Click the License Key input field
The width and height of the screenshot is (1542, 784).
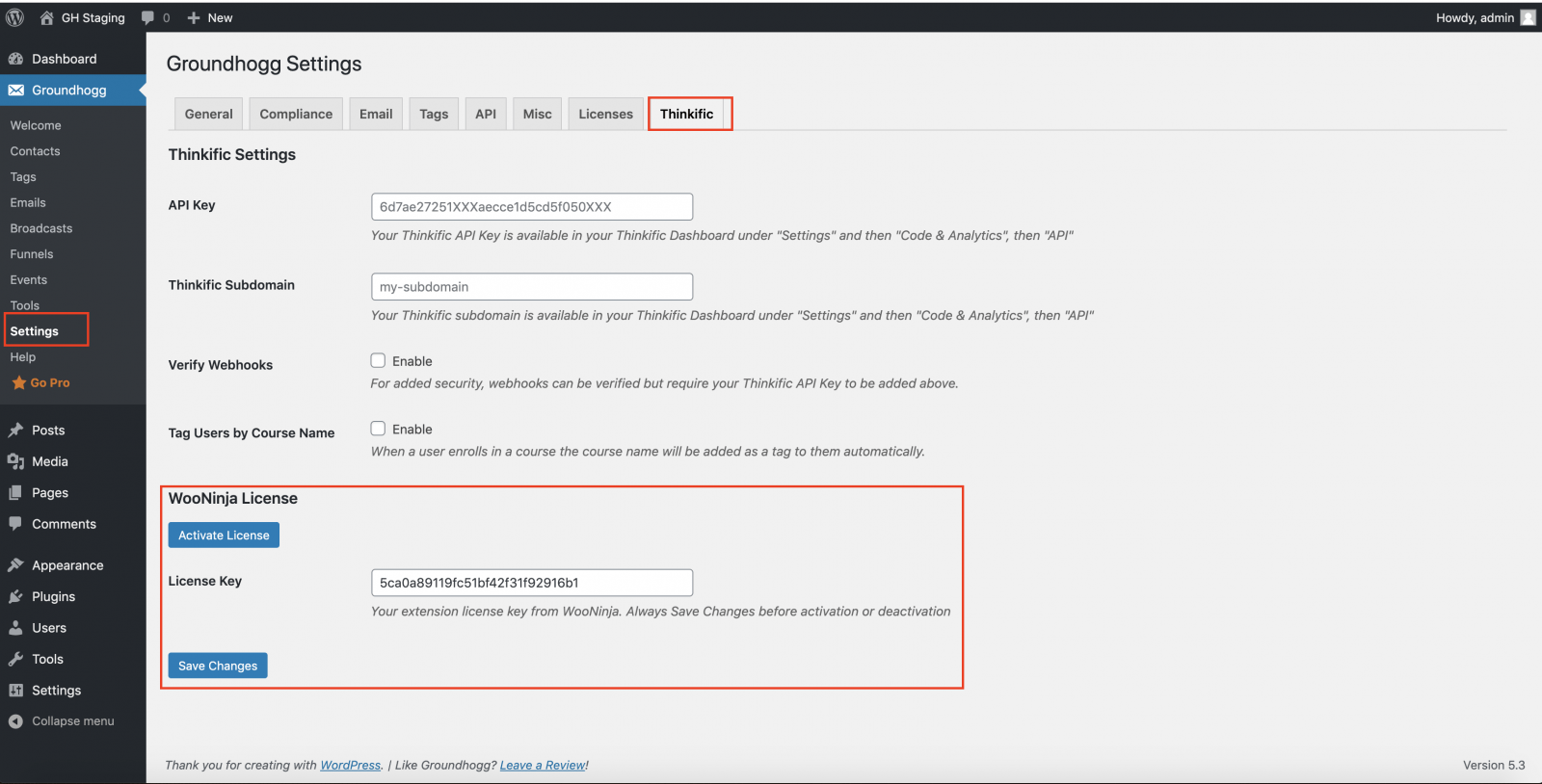click(x=532, y=583)
